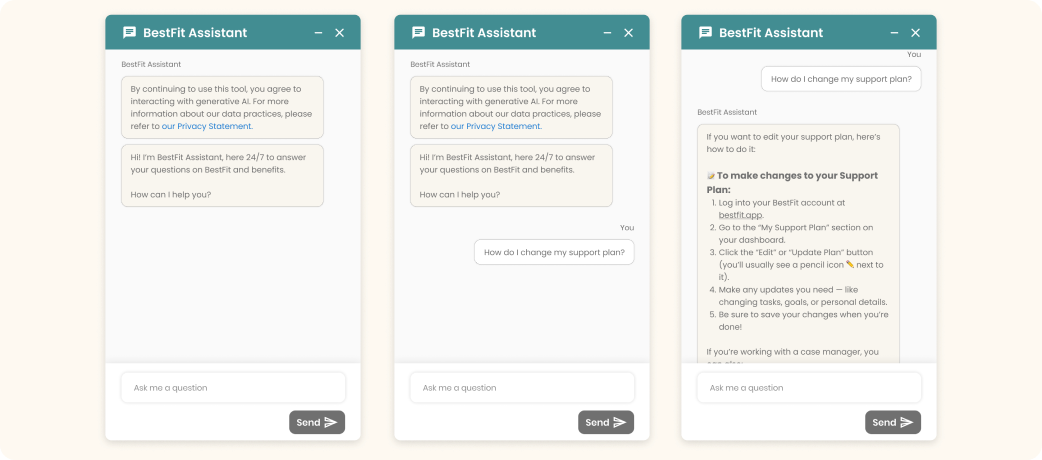Click the chat bubble icon in the middle panel header

click(419, 33)
